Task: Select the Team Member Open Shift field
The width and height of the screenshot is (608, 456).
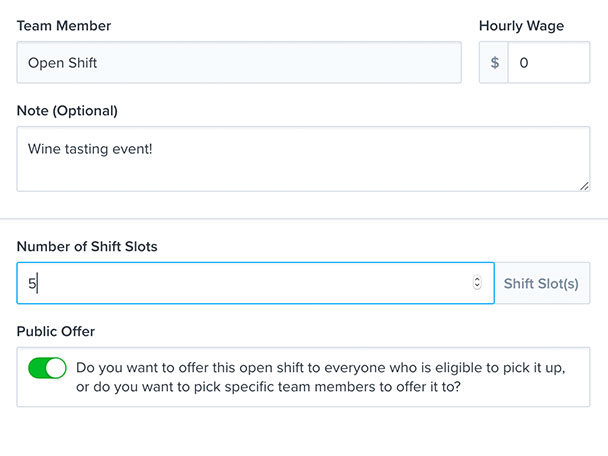Action: 239,62
